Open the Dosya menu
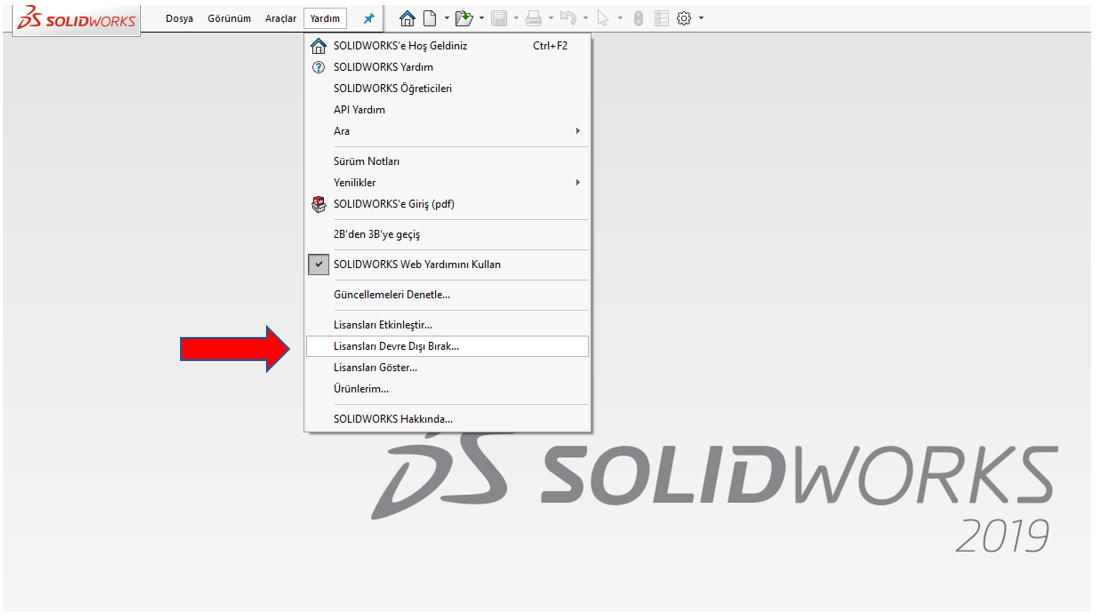1096x615 pixels. [x=179, y=19]
